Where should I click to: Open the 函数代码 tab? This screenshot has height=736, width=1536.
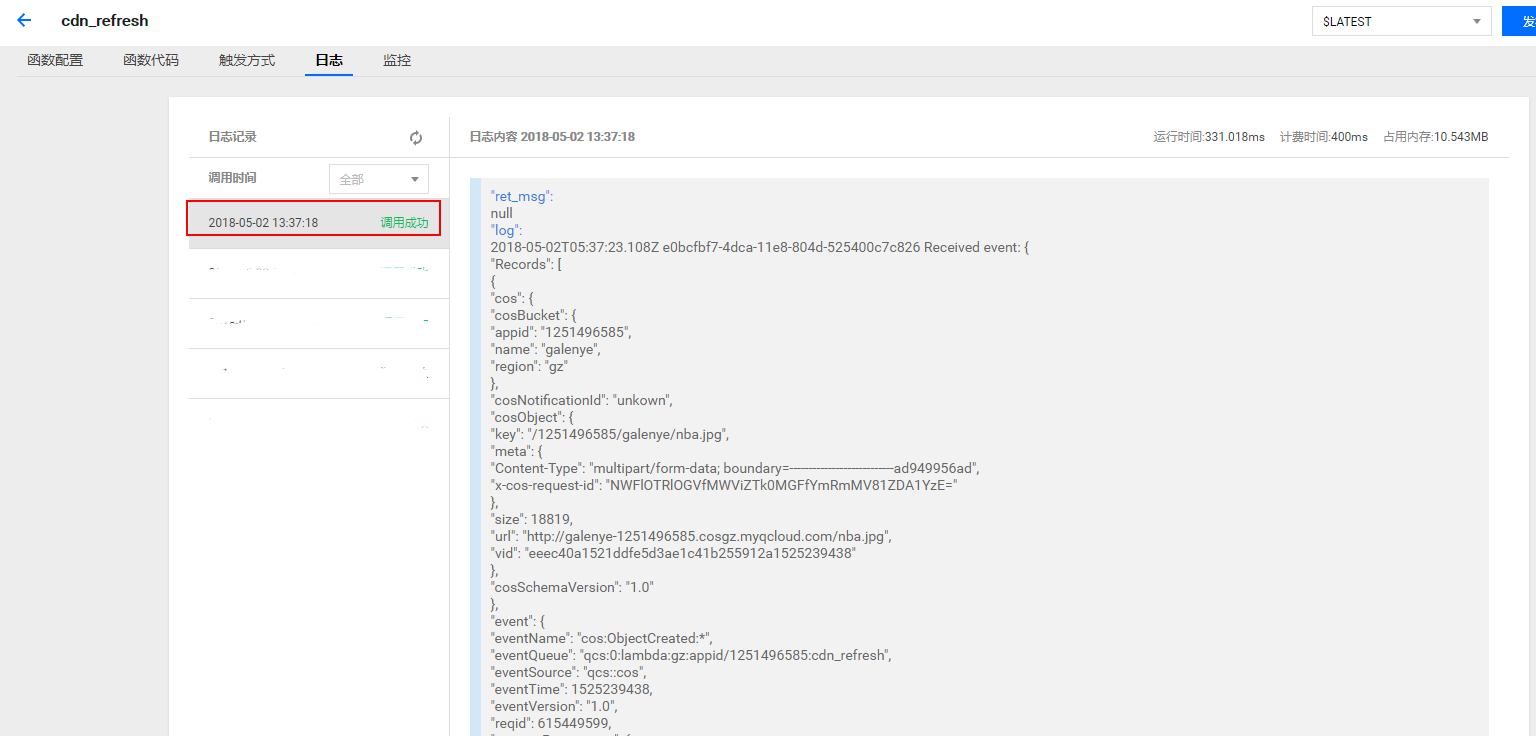tap(151, 60)
